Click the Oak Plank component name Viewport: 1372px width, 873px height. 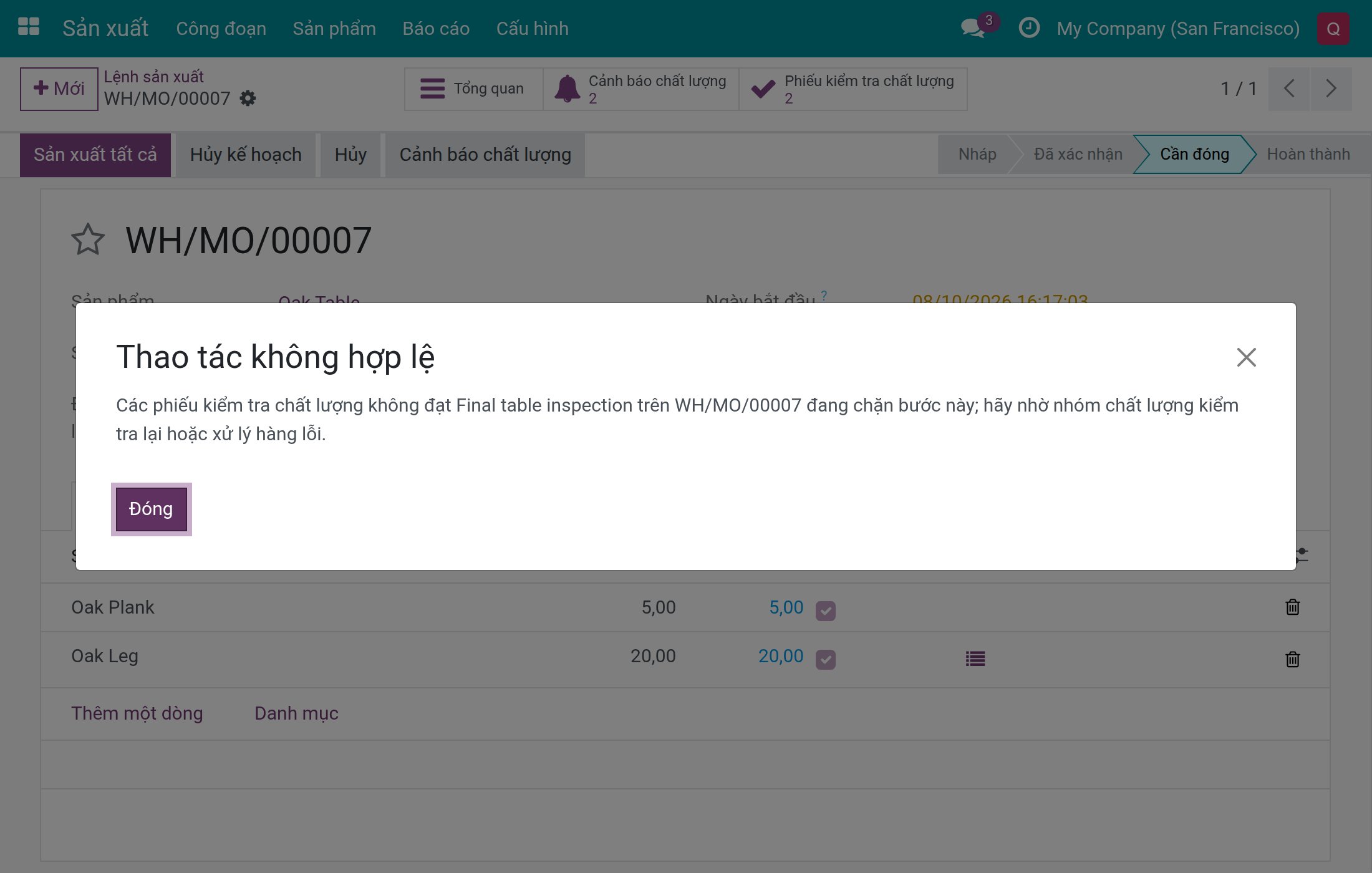113,607
